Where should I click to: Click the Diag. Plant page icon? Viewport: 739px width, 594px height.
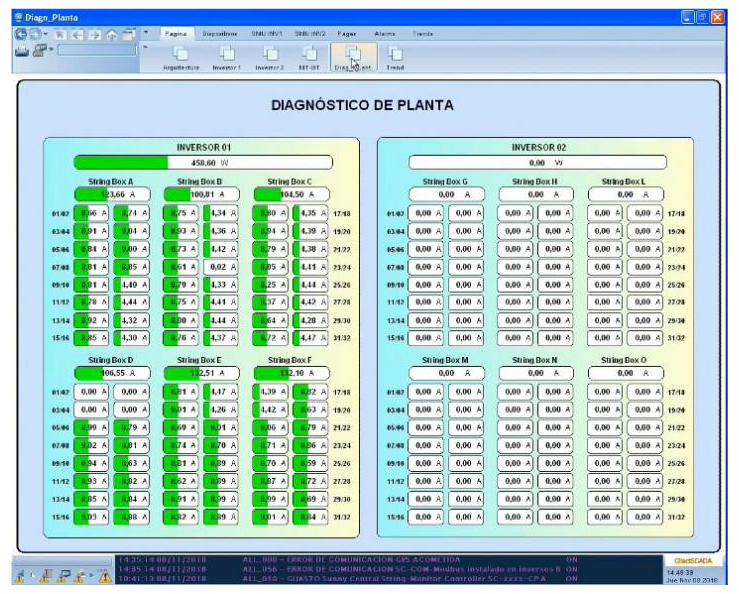pyautogui.click(x=353, y=55)
